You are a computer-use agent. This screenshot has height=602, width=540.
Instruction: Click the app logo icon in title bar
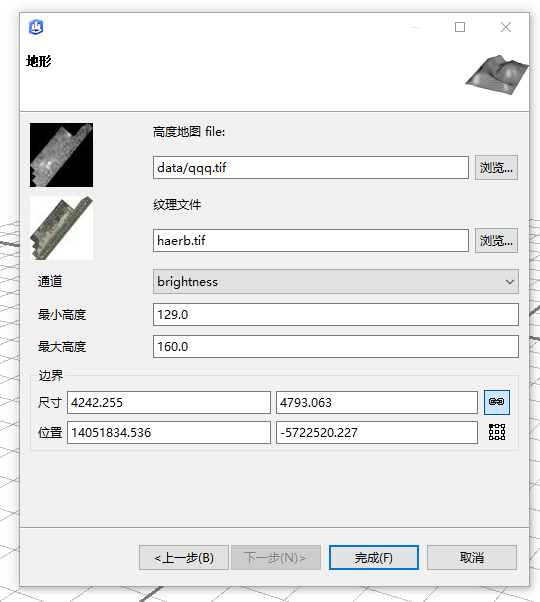click(36, 27)
